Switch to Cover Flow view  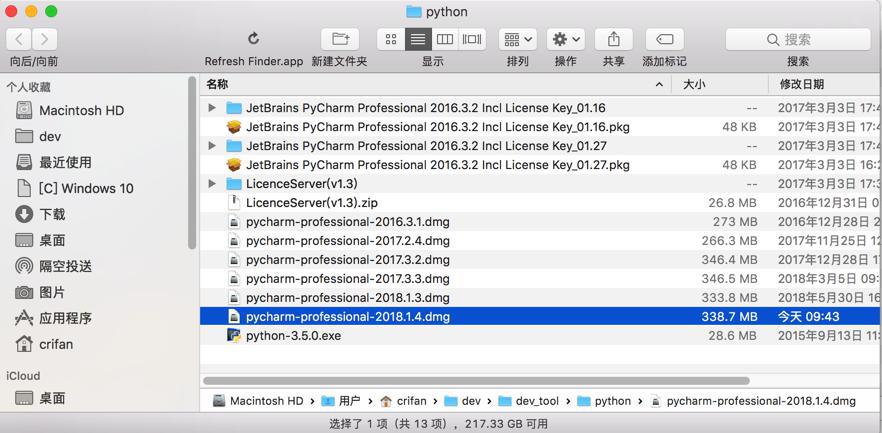point(472,39)
